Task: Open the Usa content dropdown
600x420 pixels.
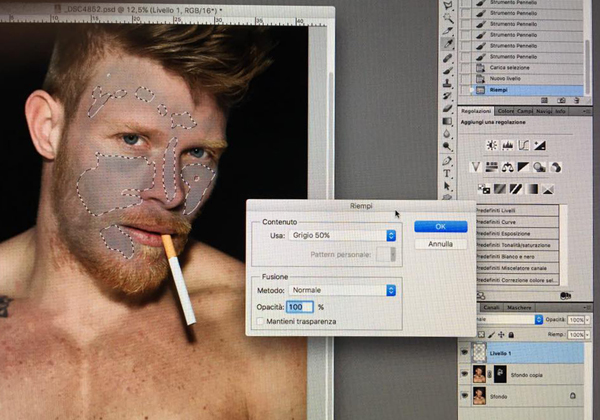Action: (342, 235)
